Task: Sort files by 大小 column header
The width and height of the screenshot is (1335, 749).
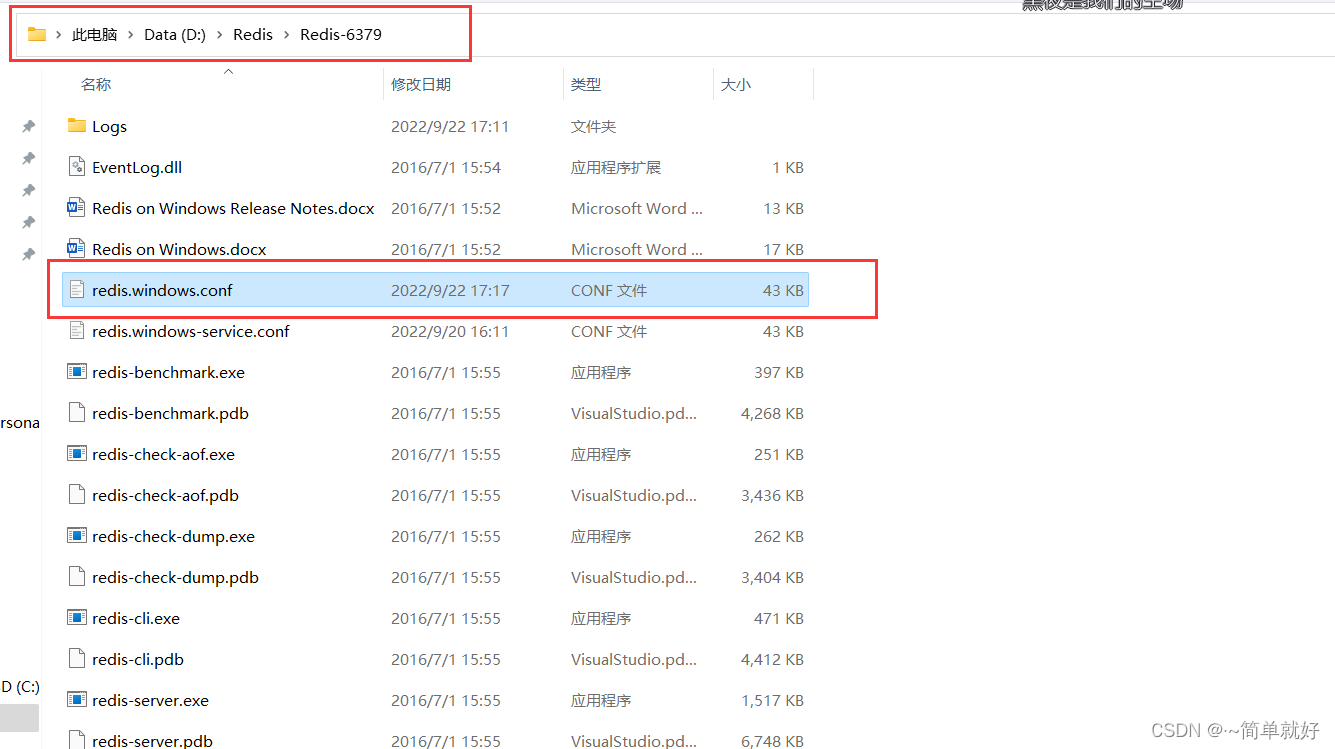Action: coord(736,85)
